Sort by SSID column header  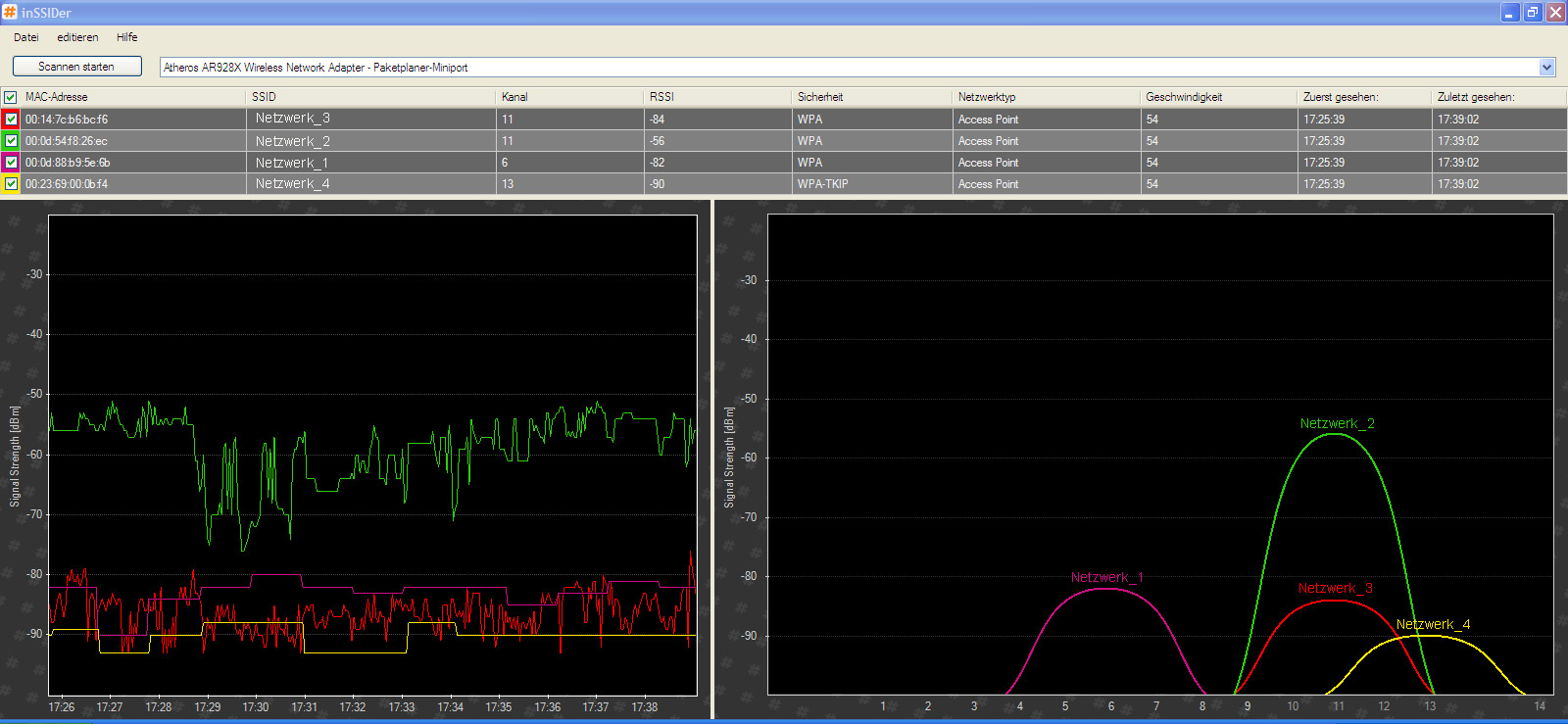[370, 97]
